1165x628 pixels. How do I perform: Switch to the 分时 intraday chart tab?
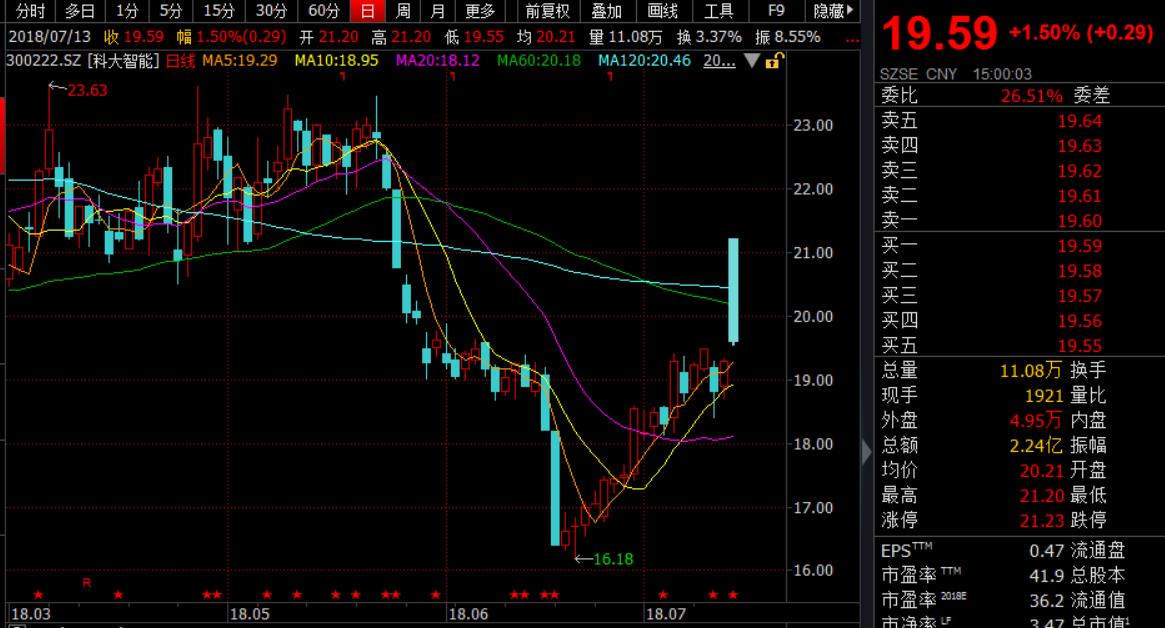[x=30, y=11]
